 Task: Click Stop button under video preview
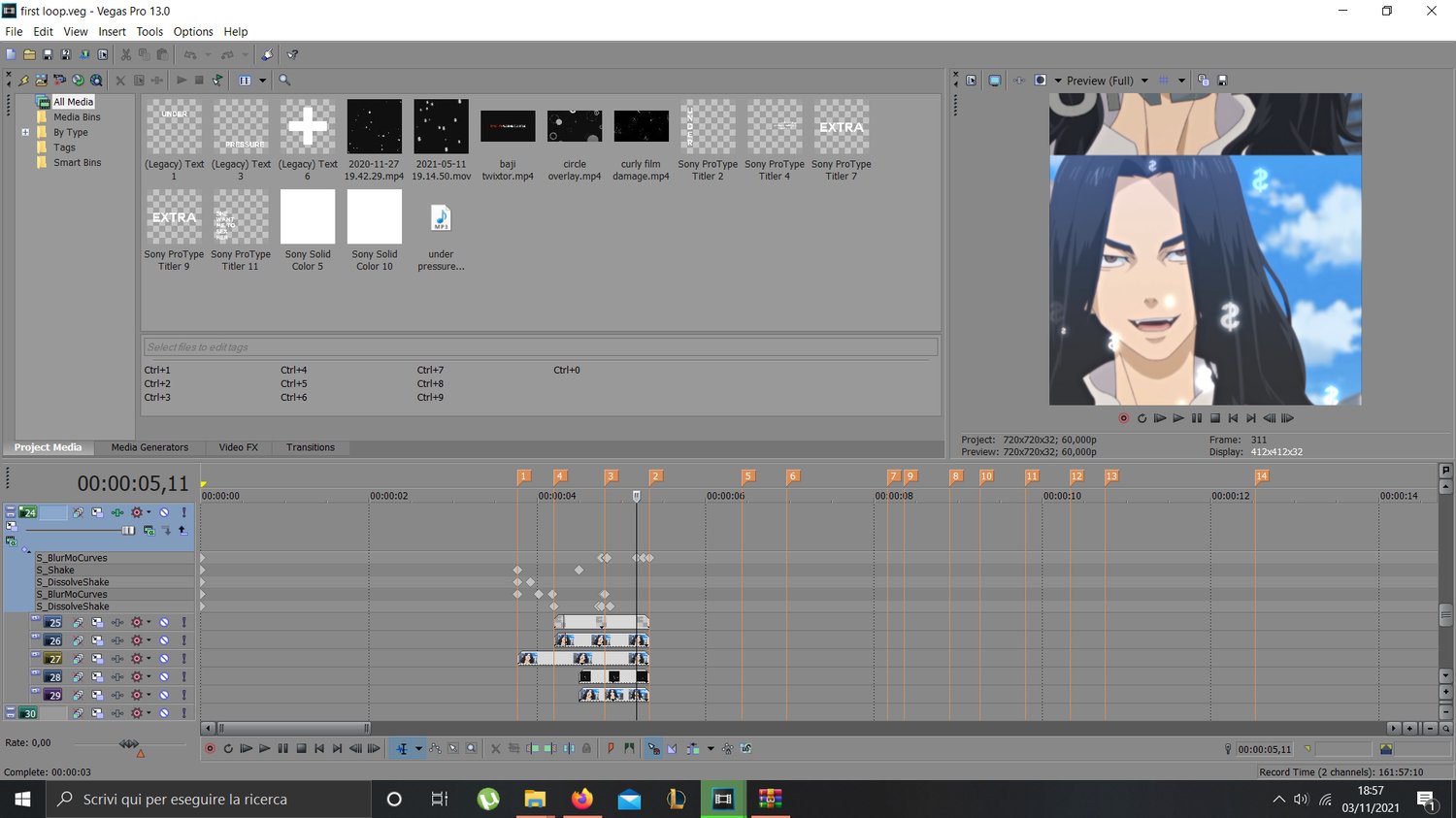tap(1214, 418)
